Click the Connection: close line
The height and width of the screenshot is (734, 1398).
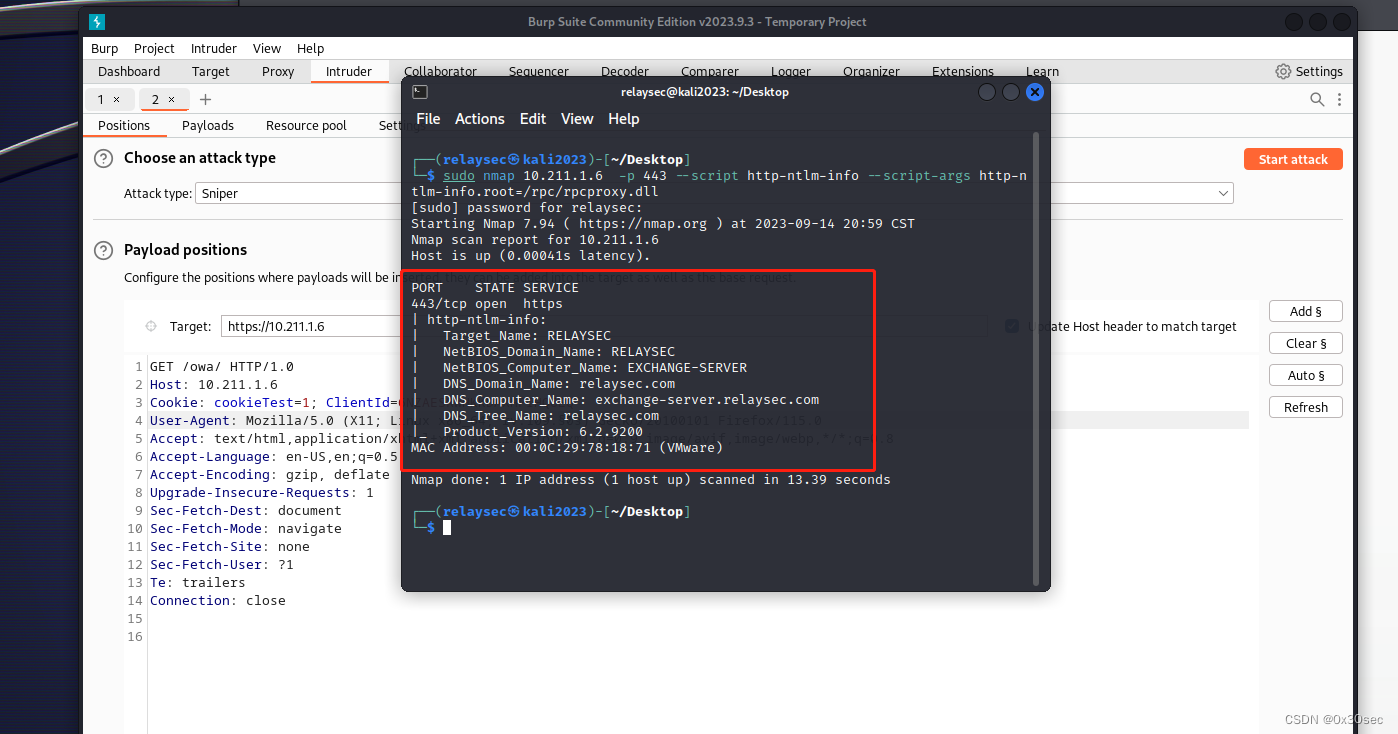tap(218, 600)
